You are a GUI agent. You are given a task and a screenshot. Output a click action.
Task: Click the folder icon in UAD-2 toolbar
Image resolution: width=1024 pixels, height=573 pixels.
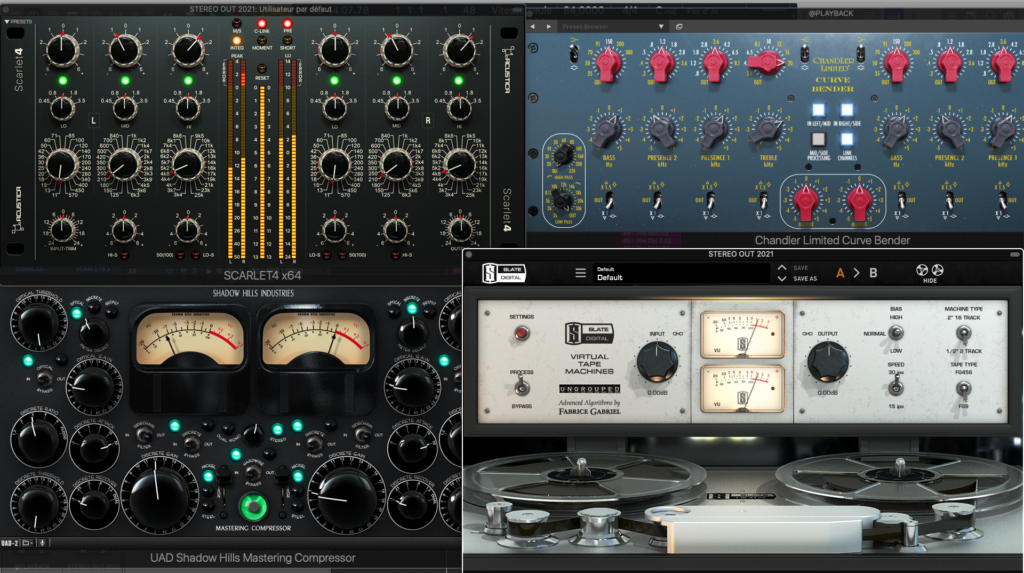coord(27,542)
